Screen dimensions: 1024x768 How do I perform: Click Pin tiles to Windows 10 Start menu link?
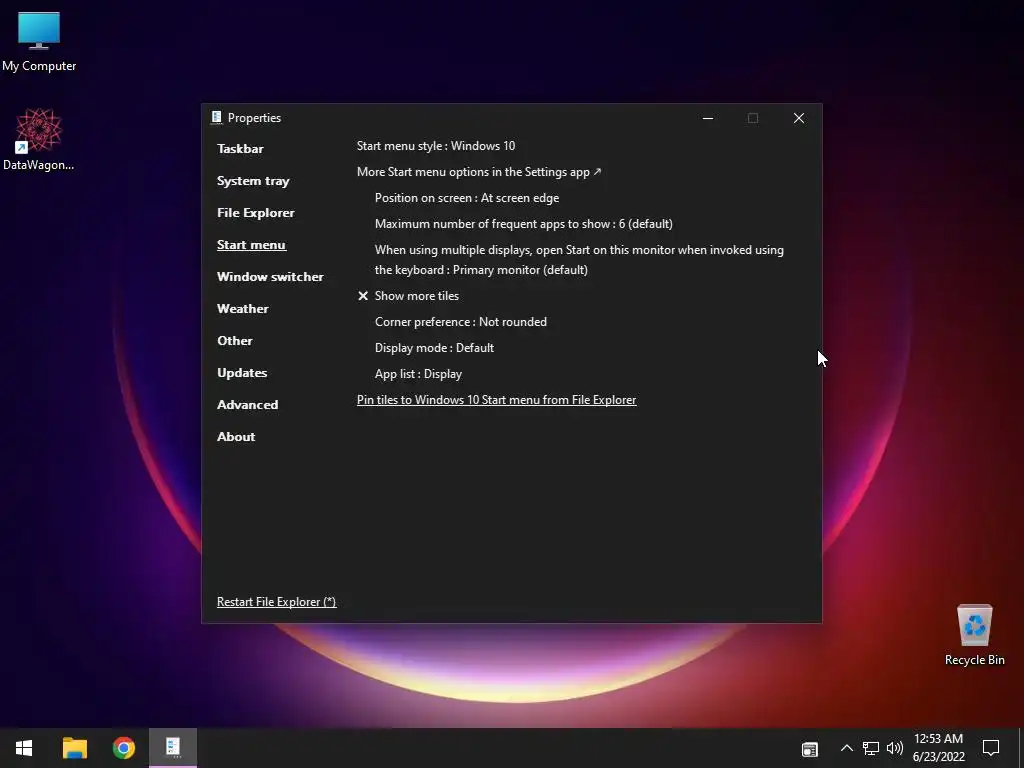click(496, 400)
